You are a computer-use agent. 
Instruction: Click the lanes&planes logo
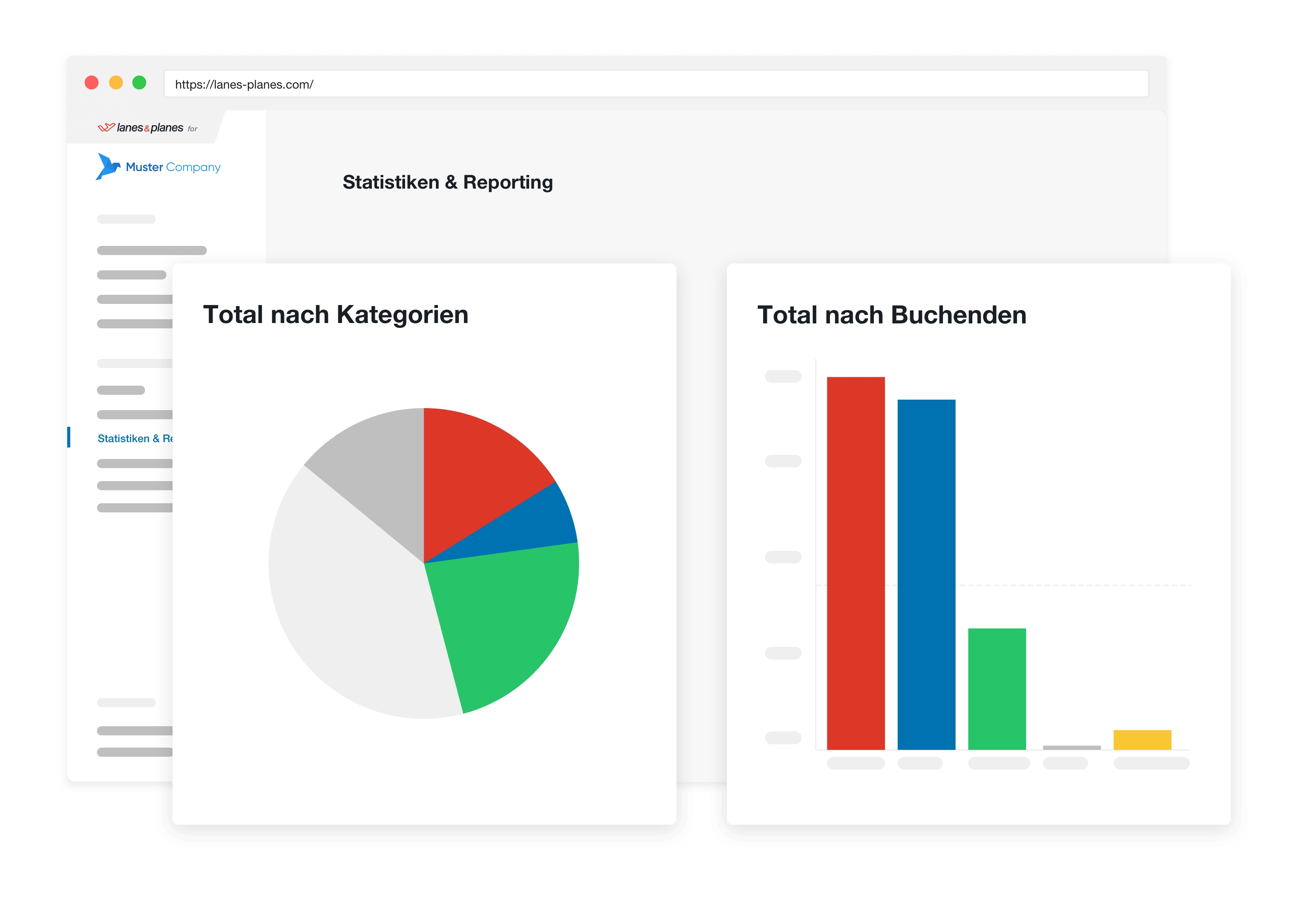tap(140, 128)
